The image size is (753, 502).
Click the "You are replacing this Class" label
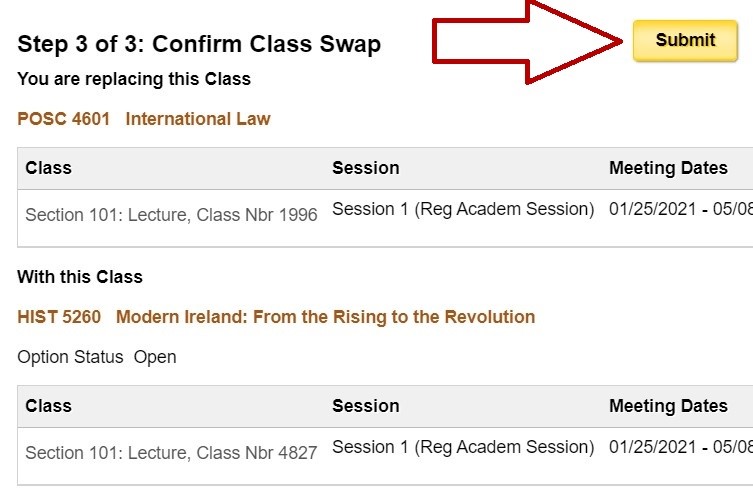[x=134, y=79]
